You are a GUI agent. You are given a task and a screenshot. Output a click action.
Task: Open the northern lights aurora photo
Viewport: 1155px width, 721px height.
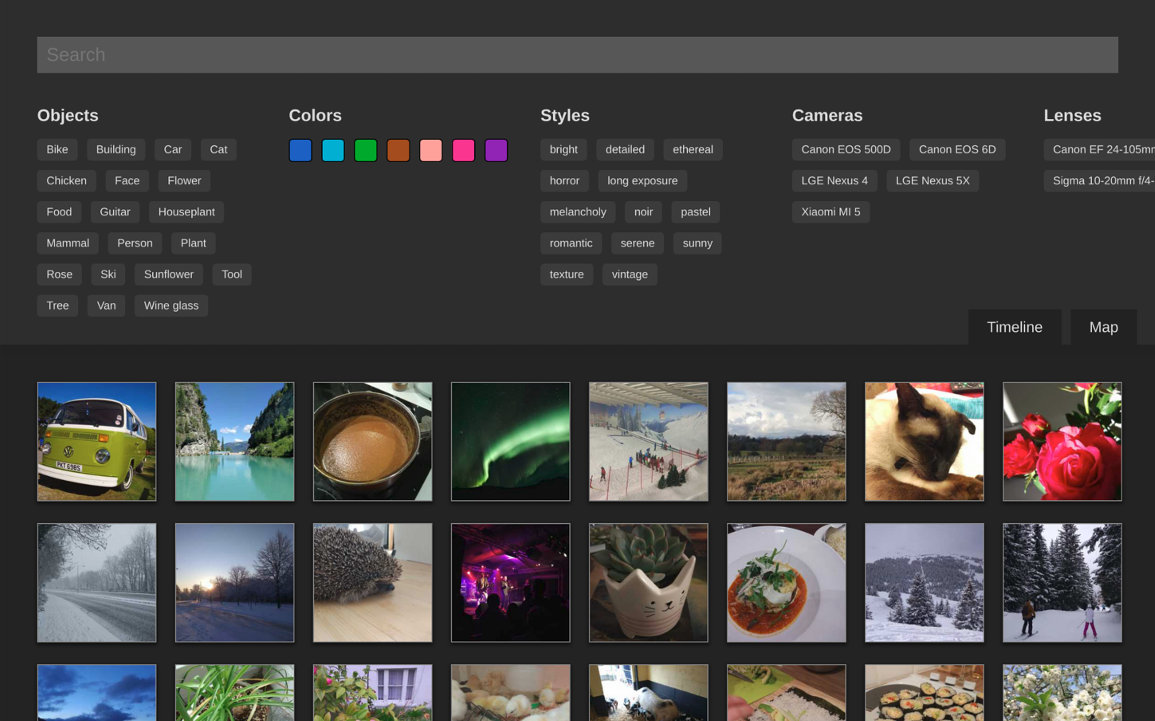(x=510, y=441)
